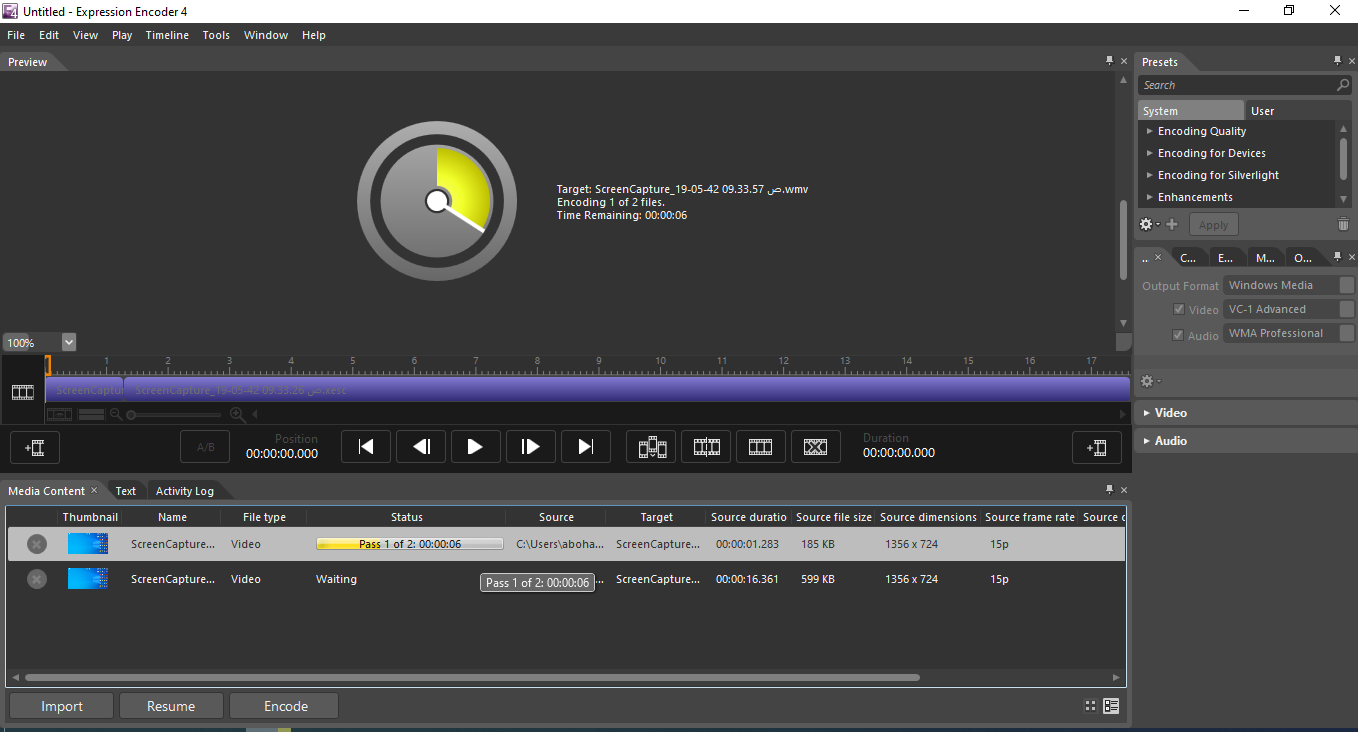The width and height of the screenshot is (1358, 732).
Task: Close the Media Content tab
Action: (x=94, y=490)
